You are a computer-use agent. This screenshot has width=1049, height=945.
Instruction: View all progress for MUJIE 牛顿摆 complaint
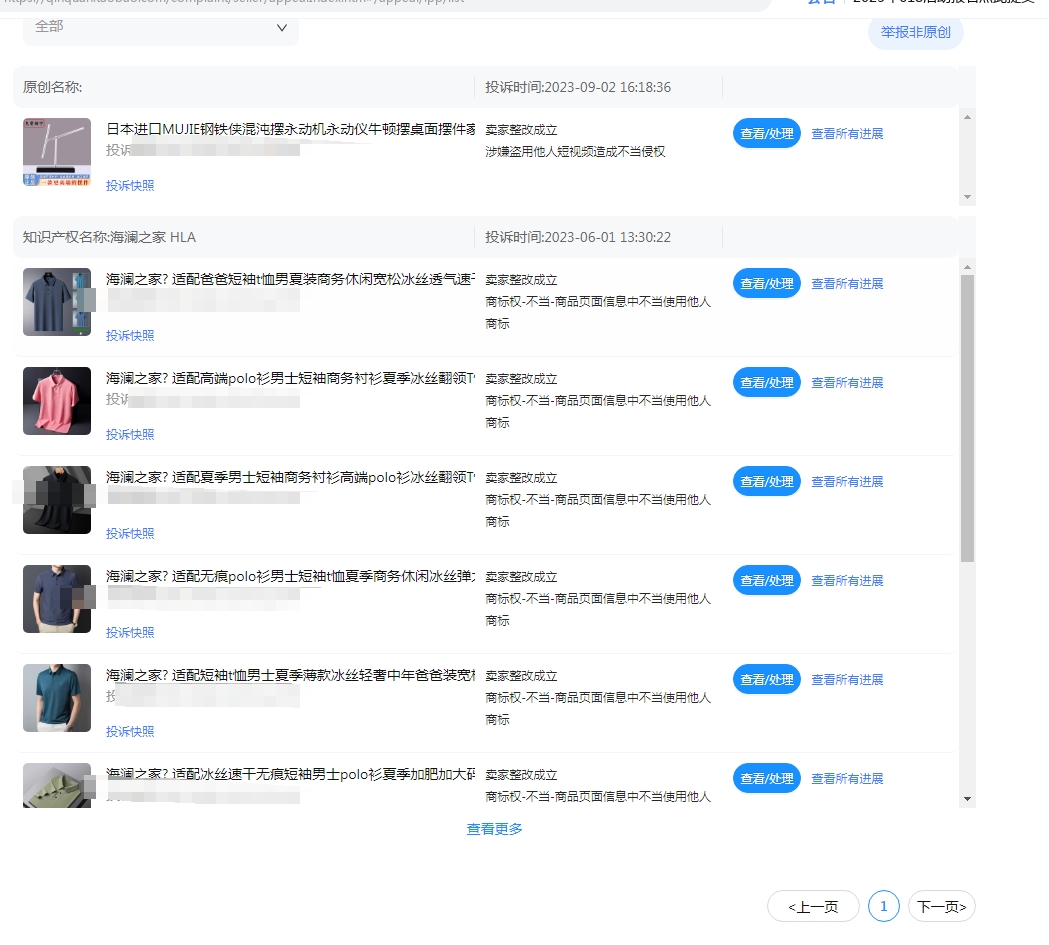pos(847,134)
